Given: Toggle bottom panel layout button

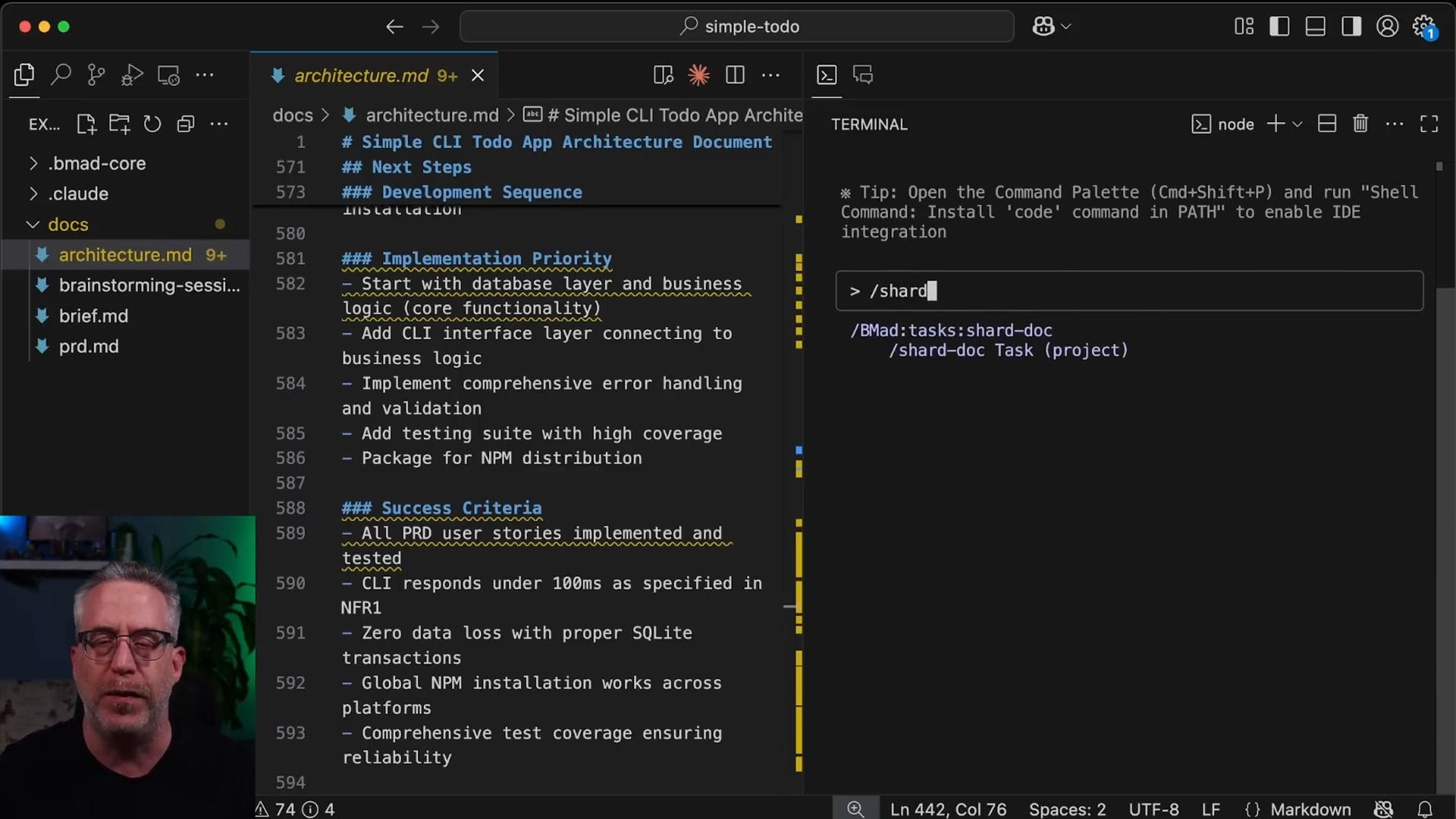Looking at the screenshot, I should [x=1315, y=27].
